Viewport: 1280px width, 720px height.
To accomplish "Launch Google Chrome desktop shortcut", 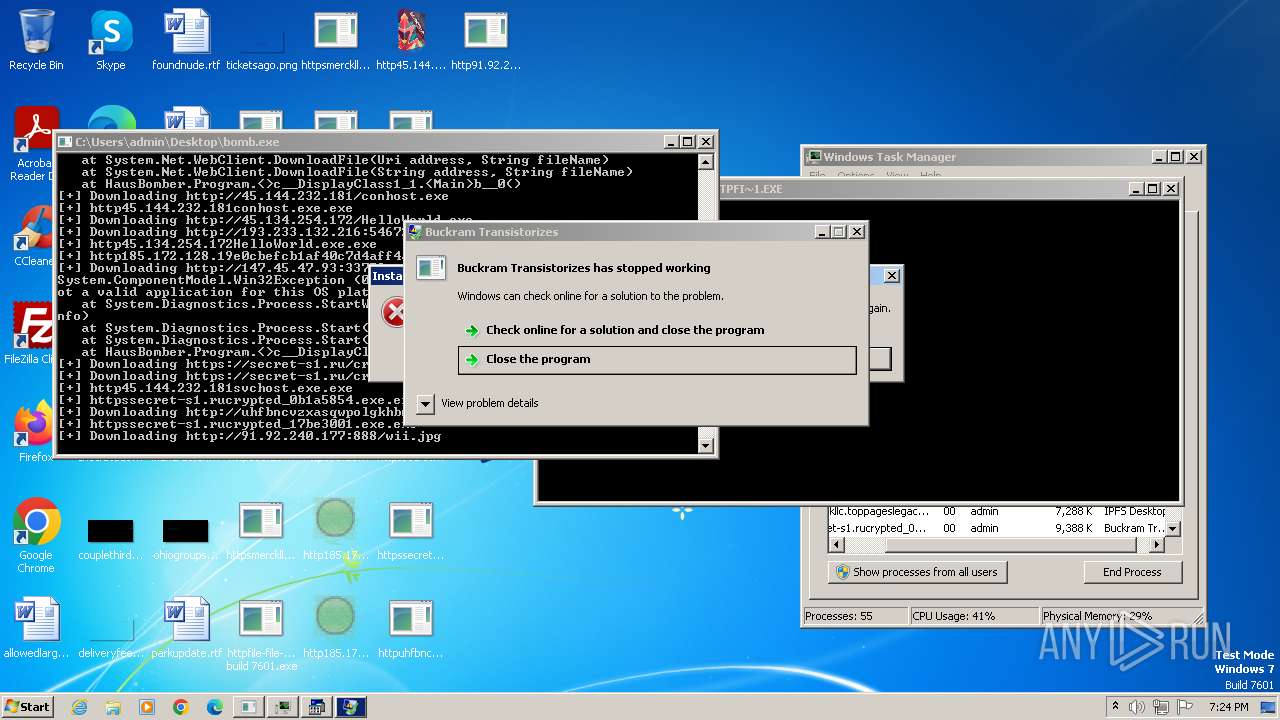I will [x=36, y=535].
